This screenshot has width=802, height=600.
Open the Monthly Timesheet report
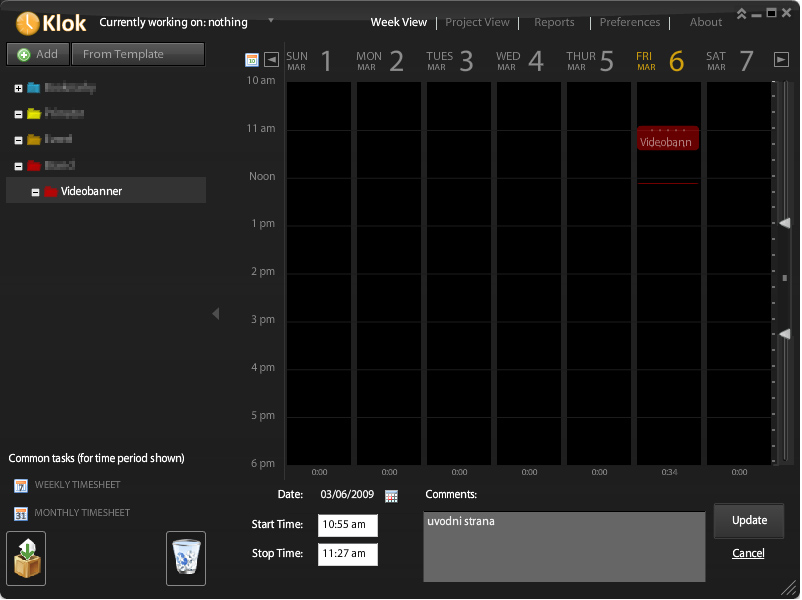pyautogui.click(x=82, y=513)
